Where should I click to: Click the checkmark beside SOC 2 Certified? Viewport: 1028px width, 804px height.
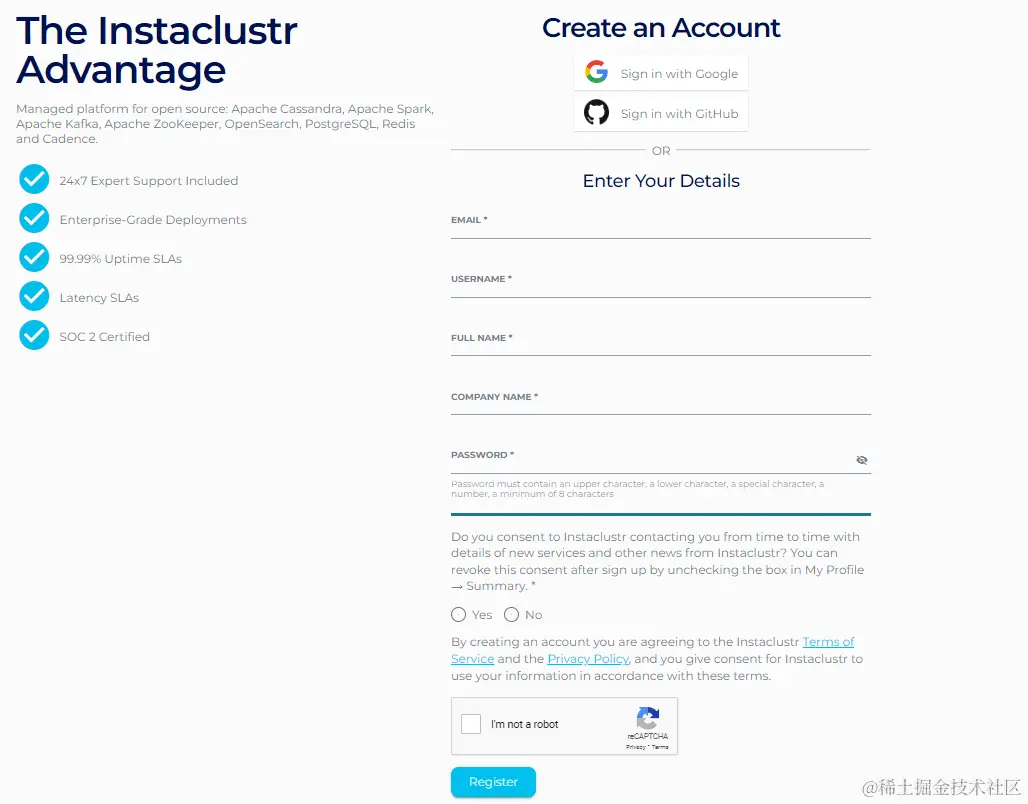pos(33,336)
